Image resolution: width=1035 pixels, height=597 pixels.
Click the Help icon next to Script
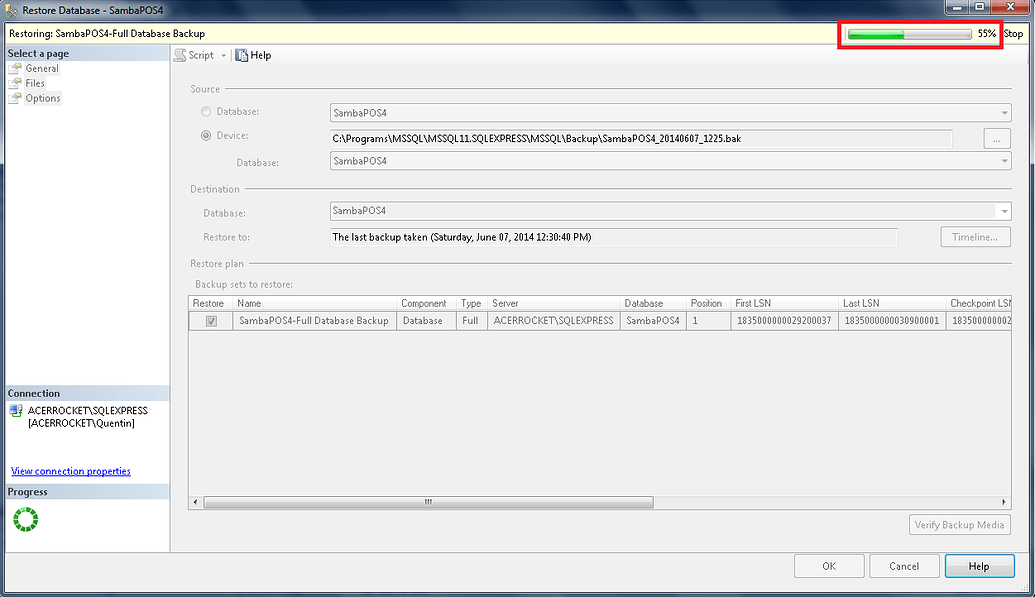(x=240, y=55)
